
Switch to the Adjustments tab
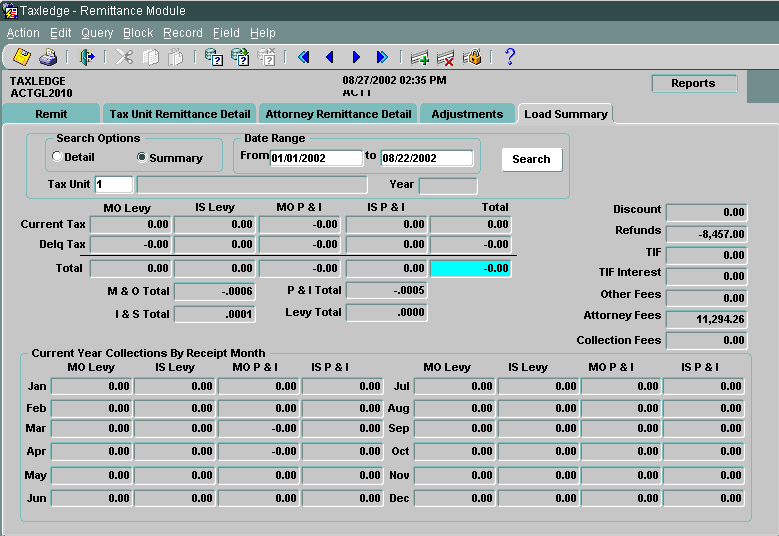(x=467, y=114)
